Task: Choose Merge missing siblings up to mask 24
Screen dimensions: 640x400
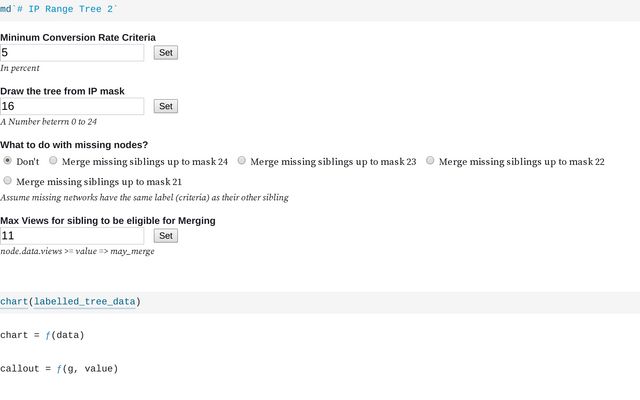Action: pos(53,160)
